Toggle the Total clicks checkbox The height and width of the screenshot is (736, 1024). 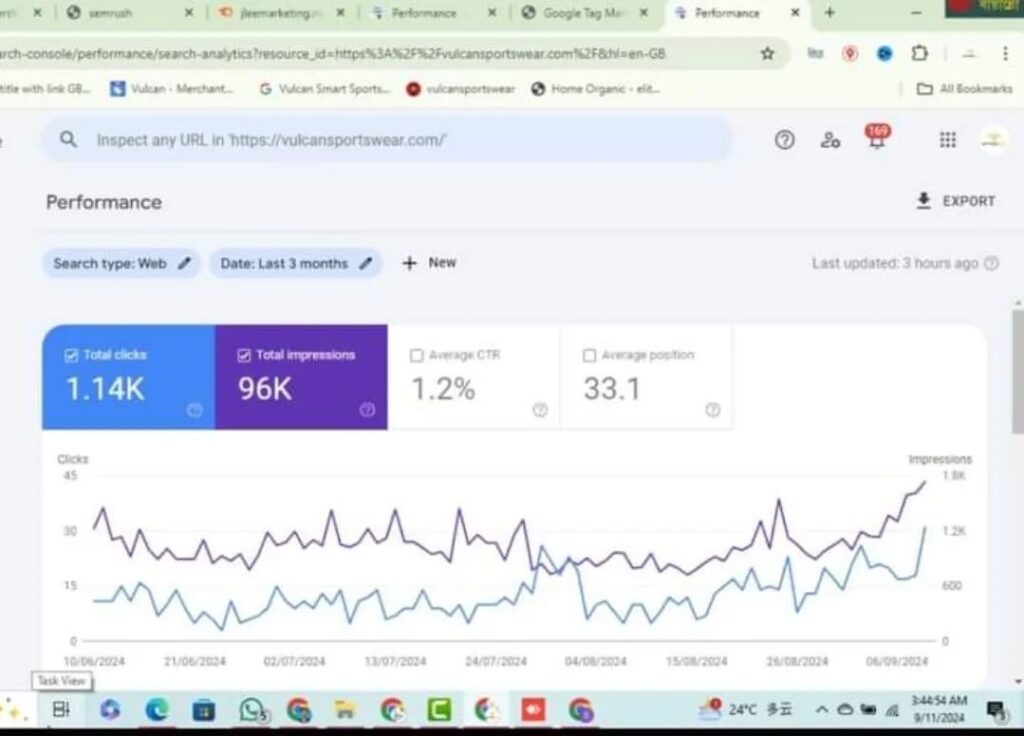(71, 355)
